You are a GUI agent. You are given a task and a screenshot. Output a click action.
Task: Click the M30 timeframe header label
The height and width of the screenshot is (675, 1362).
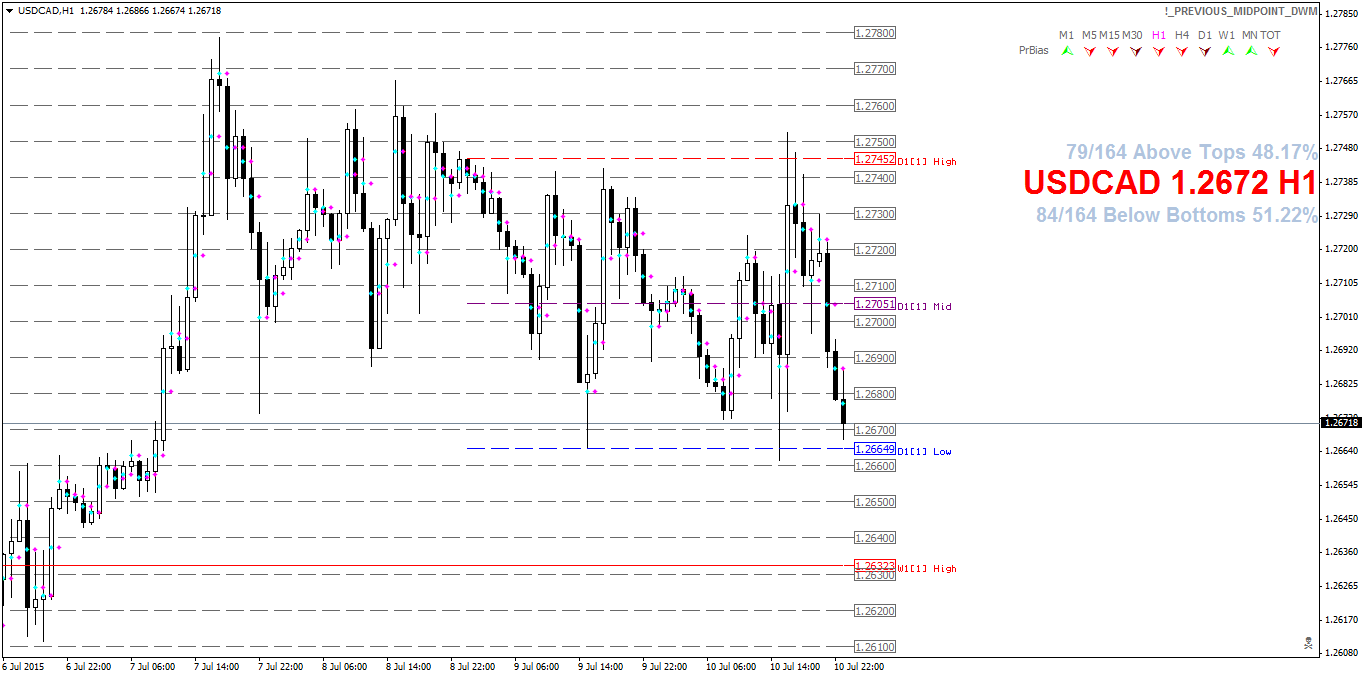pos(1130,34)
